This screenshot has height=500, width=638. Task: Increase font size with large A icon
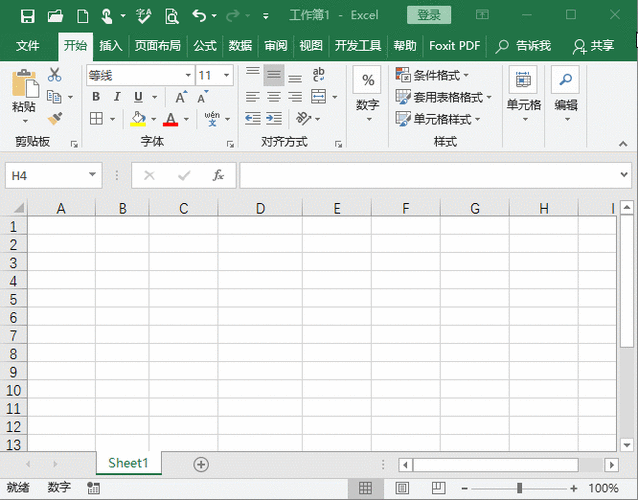pos(181,97)
